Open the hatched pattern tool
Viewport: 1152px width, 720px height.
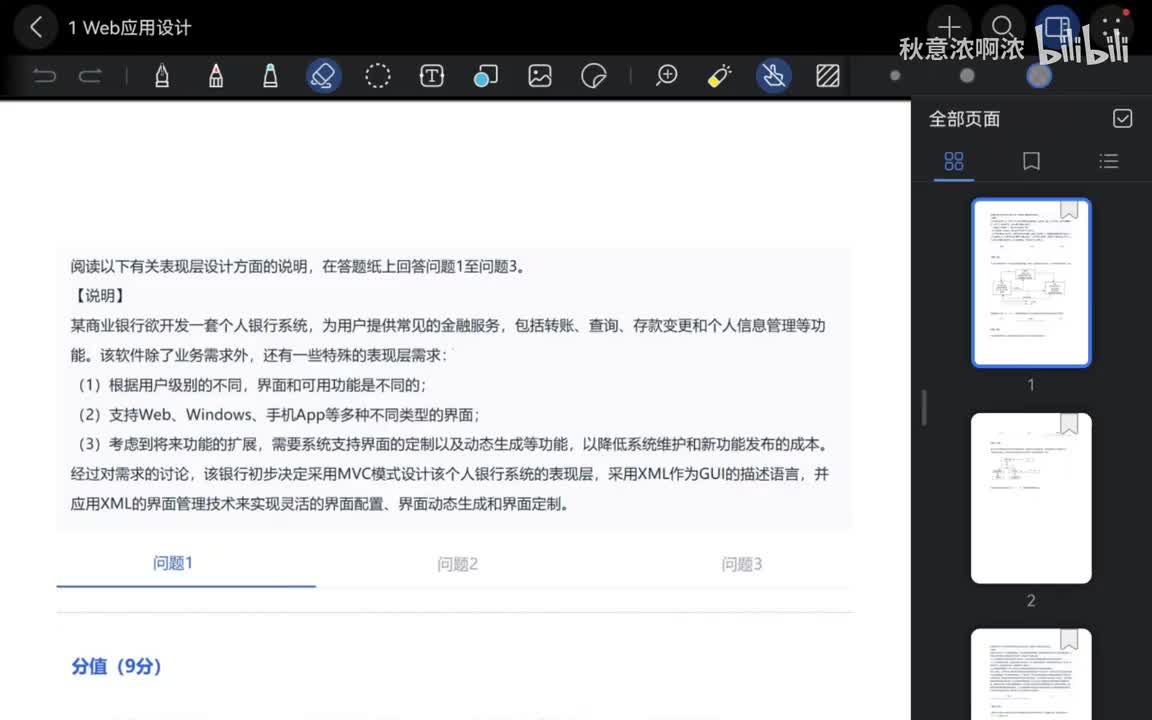click(828, 76)
